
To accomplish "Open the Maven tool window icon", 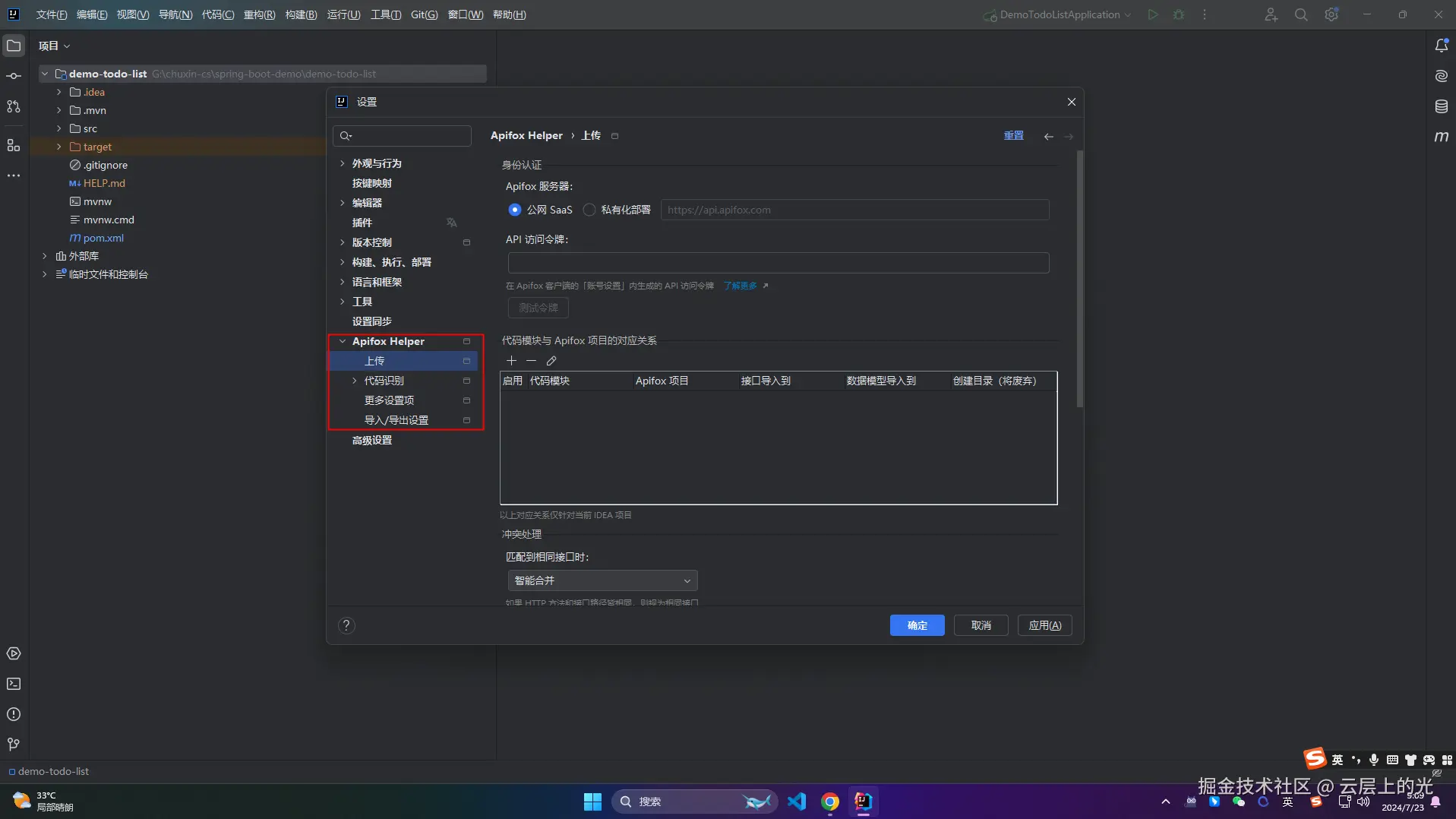I will click(x=1441, y=137).
